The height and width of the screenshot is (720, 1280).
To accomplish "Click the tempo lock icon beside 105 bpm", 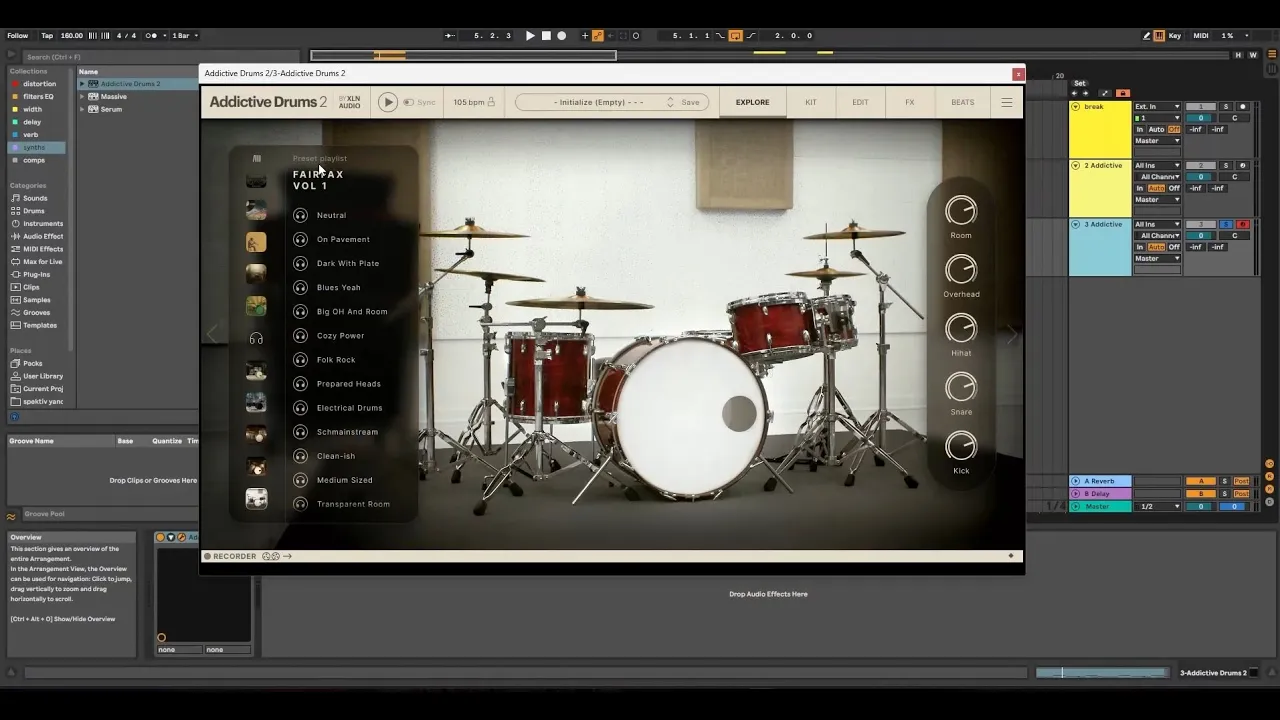I will pos(491,102).
